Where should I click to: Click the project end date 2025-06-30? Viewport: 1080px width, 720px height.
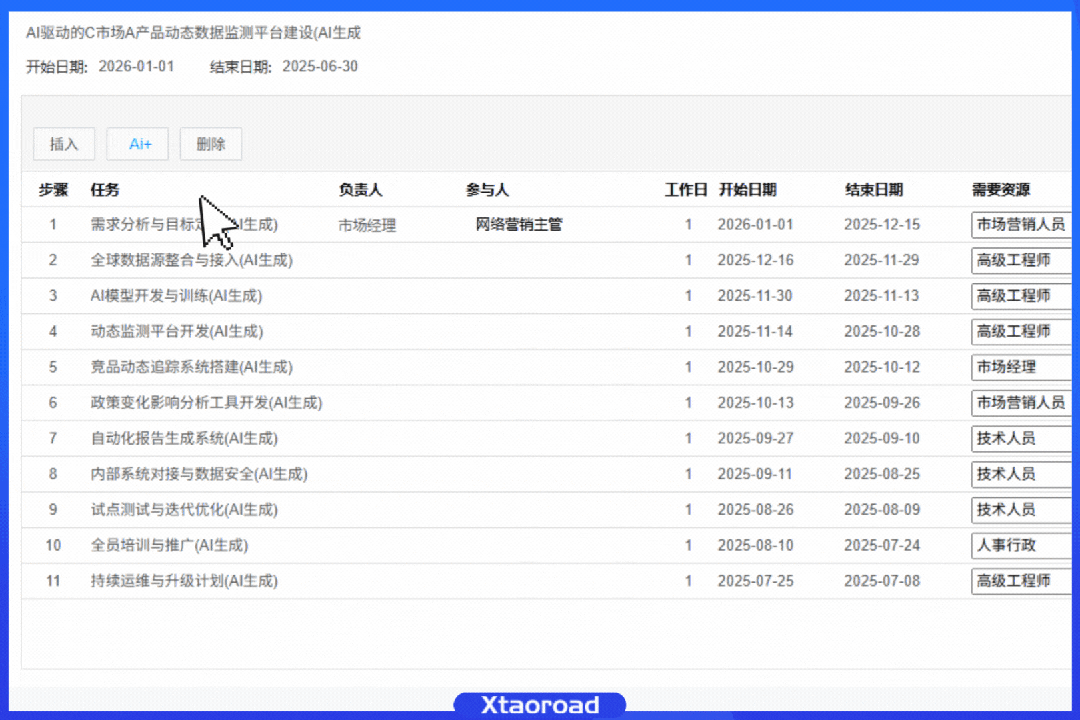(x=320, y=67)
